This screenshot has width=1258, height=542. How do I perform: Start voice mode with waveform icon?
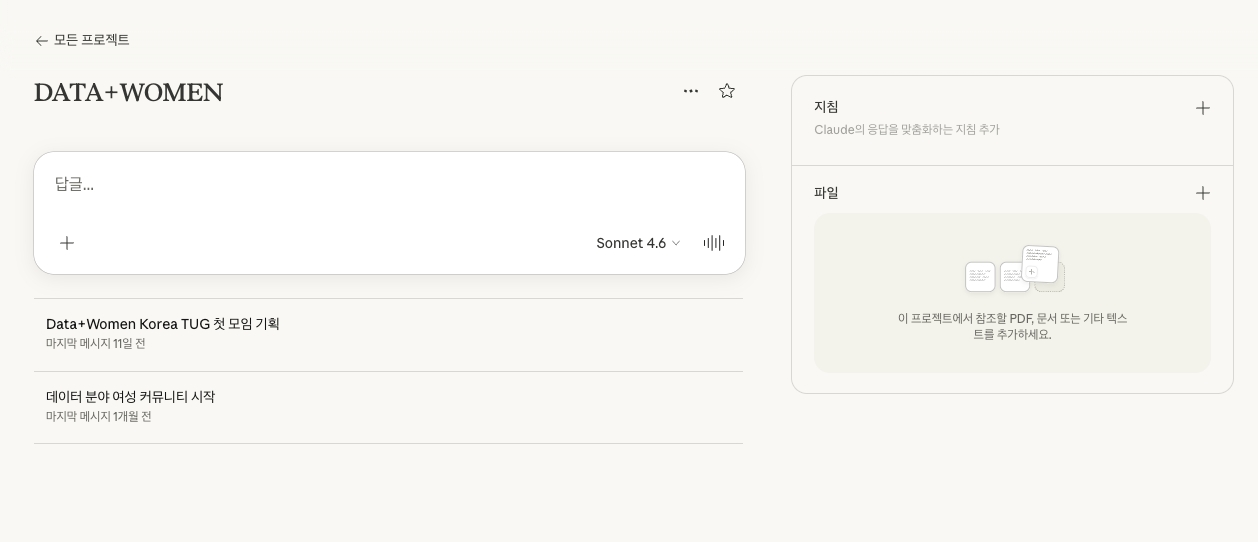point(714,243)
